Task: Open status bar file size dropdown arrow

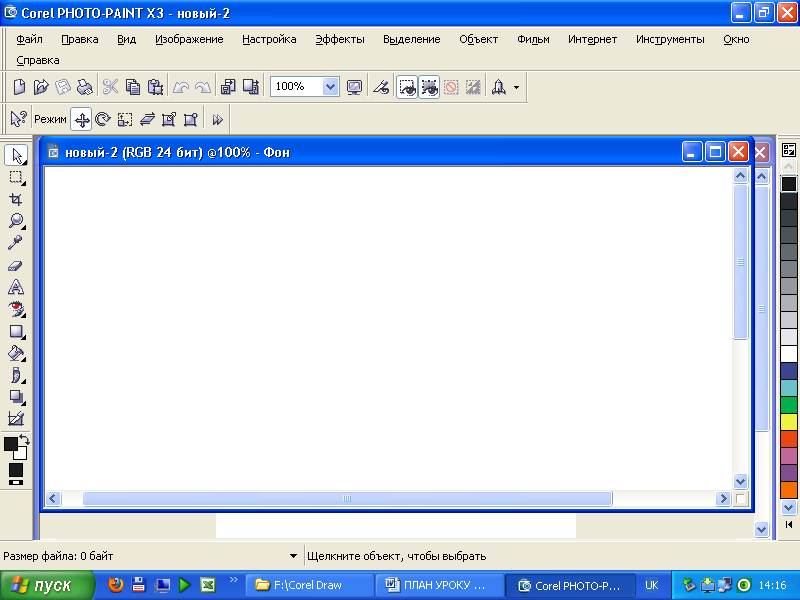Action: 293,556
